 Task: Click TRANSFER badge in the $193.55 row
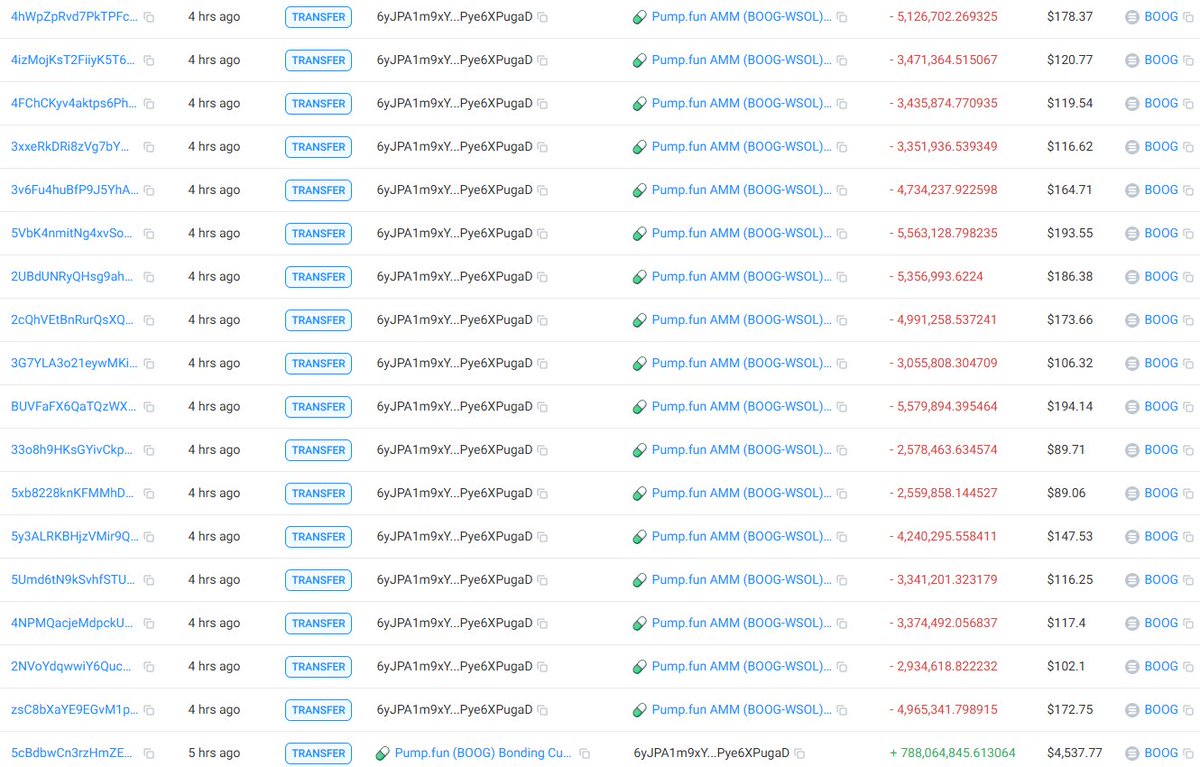[x=318, y=234]
